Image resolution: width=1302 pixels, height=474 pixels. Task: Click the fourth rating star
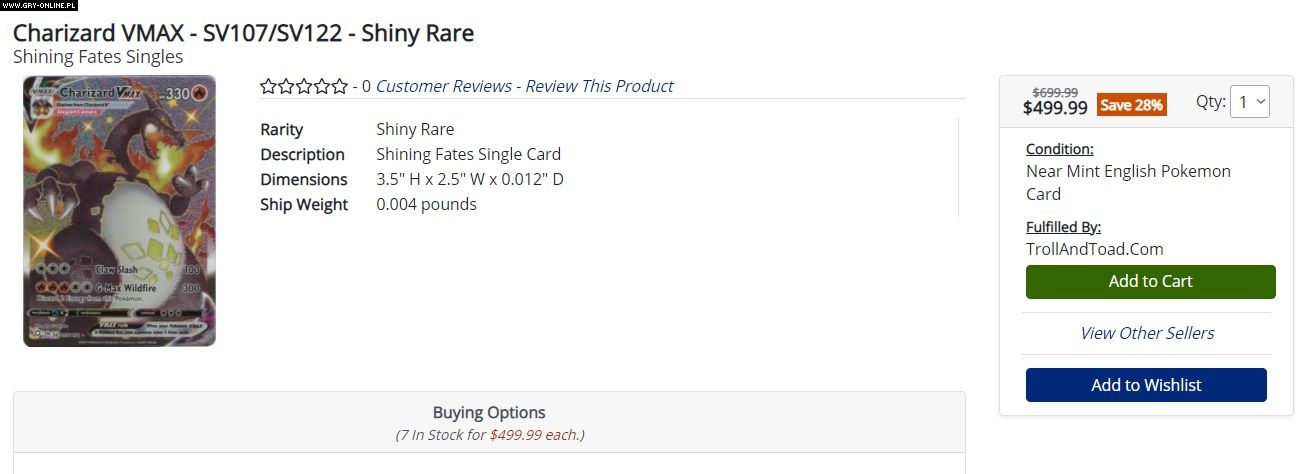pyautogui.click(x=322, y=87)
